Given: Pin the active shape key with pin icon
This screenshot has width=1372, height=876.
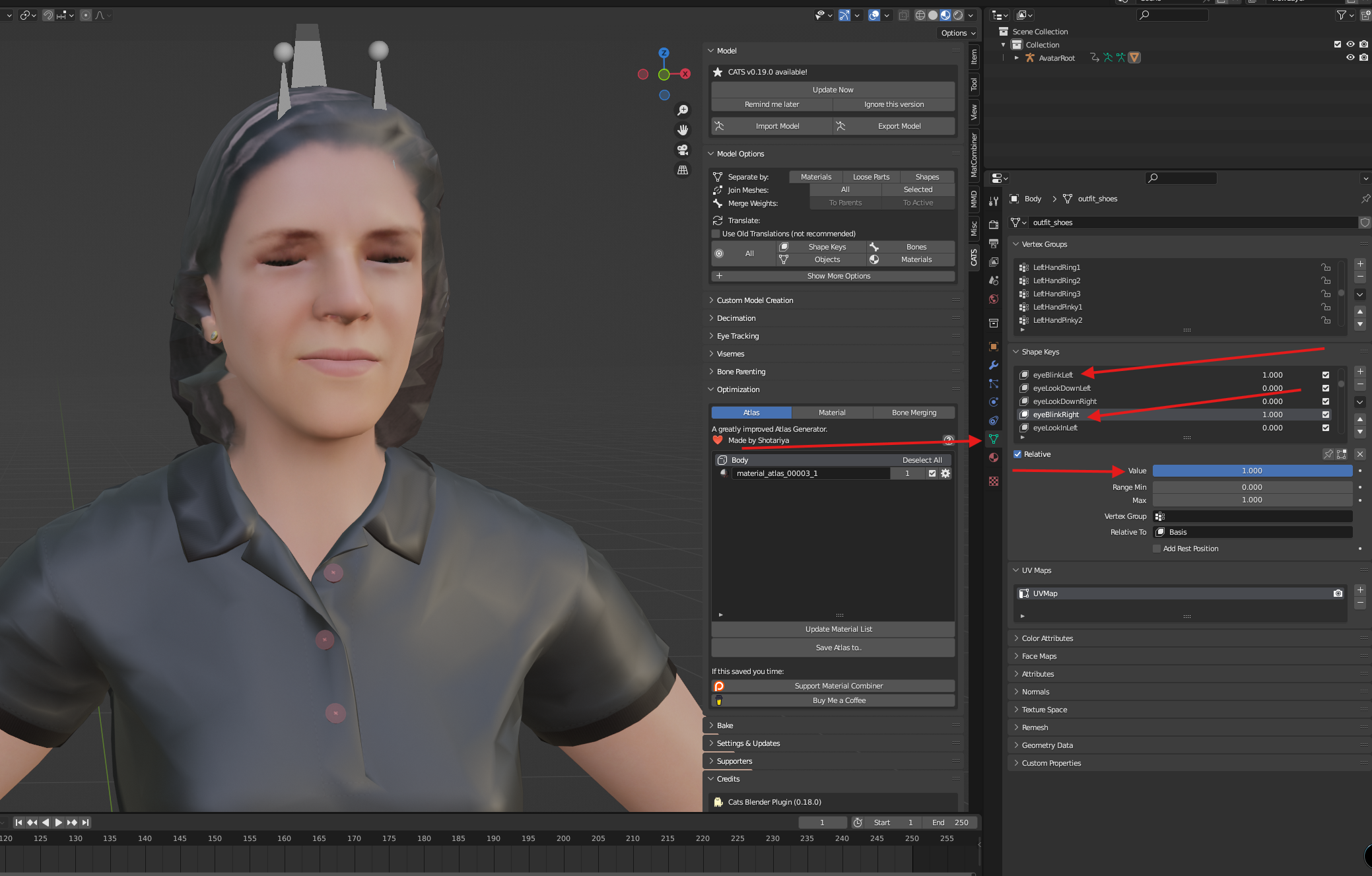Looking at the screenshot, I should tap(1328, 454).
